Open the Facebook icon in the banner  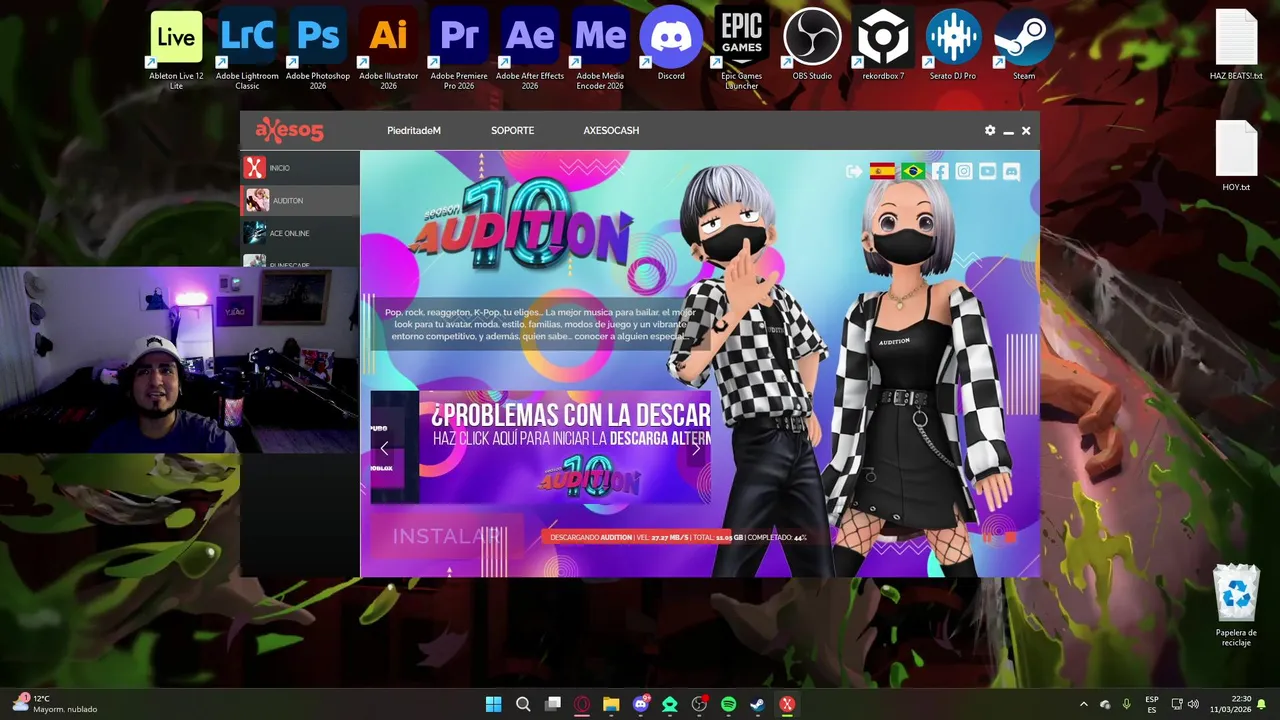click(940, 172)
